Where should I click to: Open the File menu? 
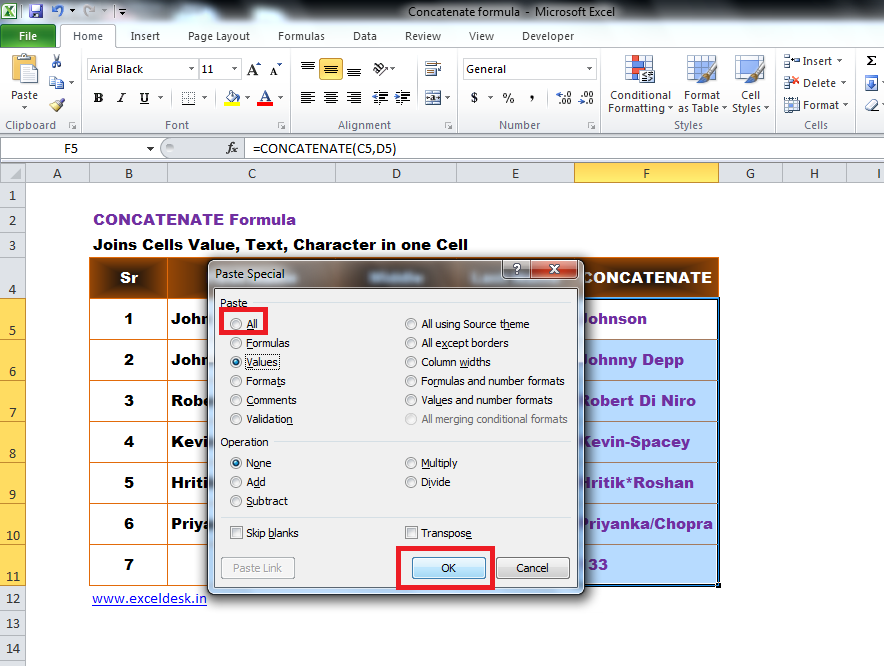[29, 35]
